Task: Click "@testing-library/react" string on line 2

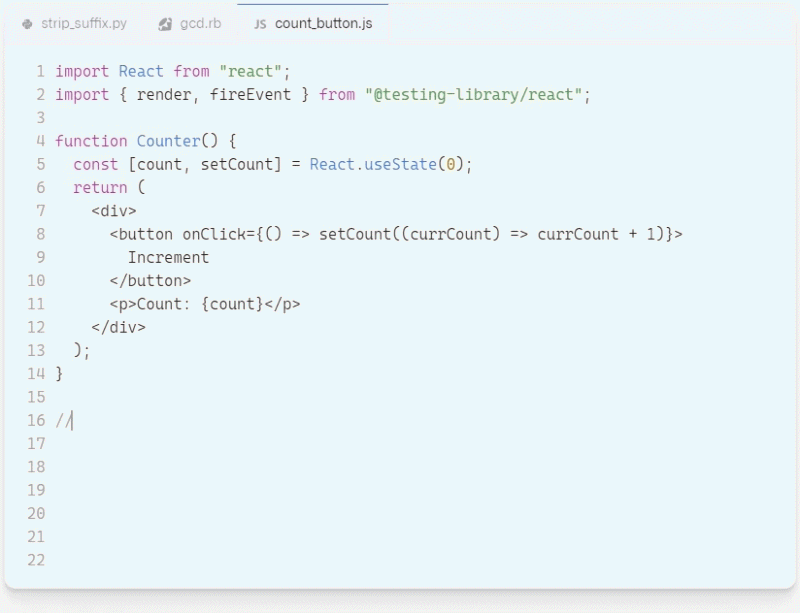Action: 473,95
